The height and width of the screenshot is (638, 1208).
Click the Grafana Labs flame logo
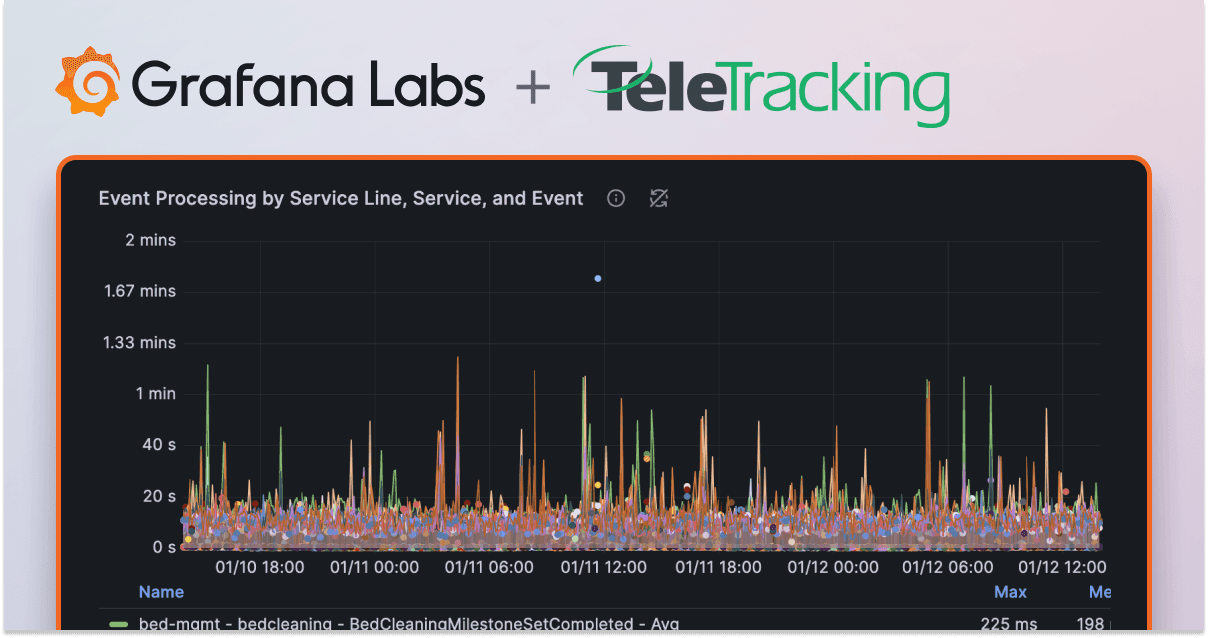[x=89, y=83]
